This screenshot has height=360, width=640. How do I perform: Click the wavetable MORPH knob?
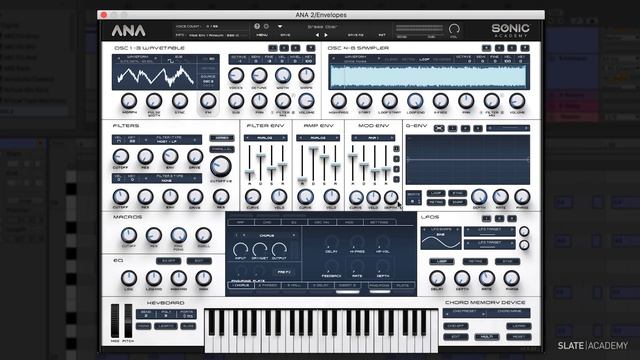(129, 100)
